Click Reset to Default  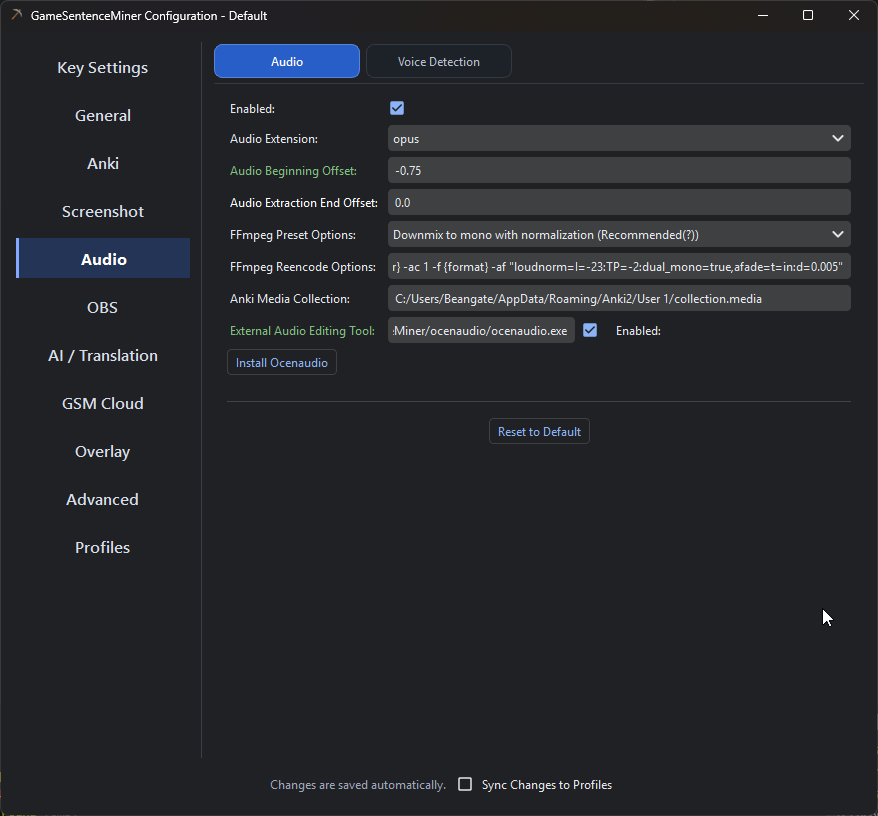click(x=539, y=431)
